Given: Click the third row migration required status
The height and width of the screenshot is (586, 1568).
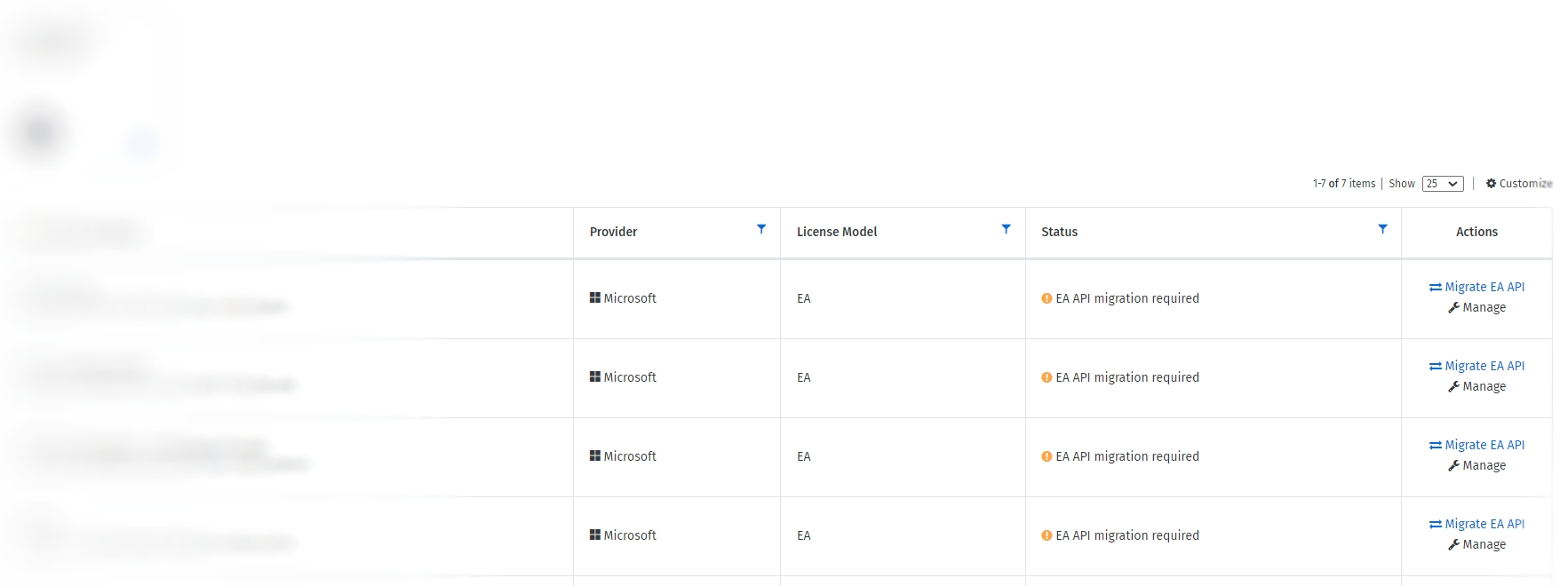Looking at the screenshot, I should tap(1126, 456).
